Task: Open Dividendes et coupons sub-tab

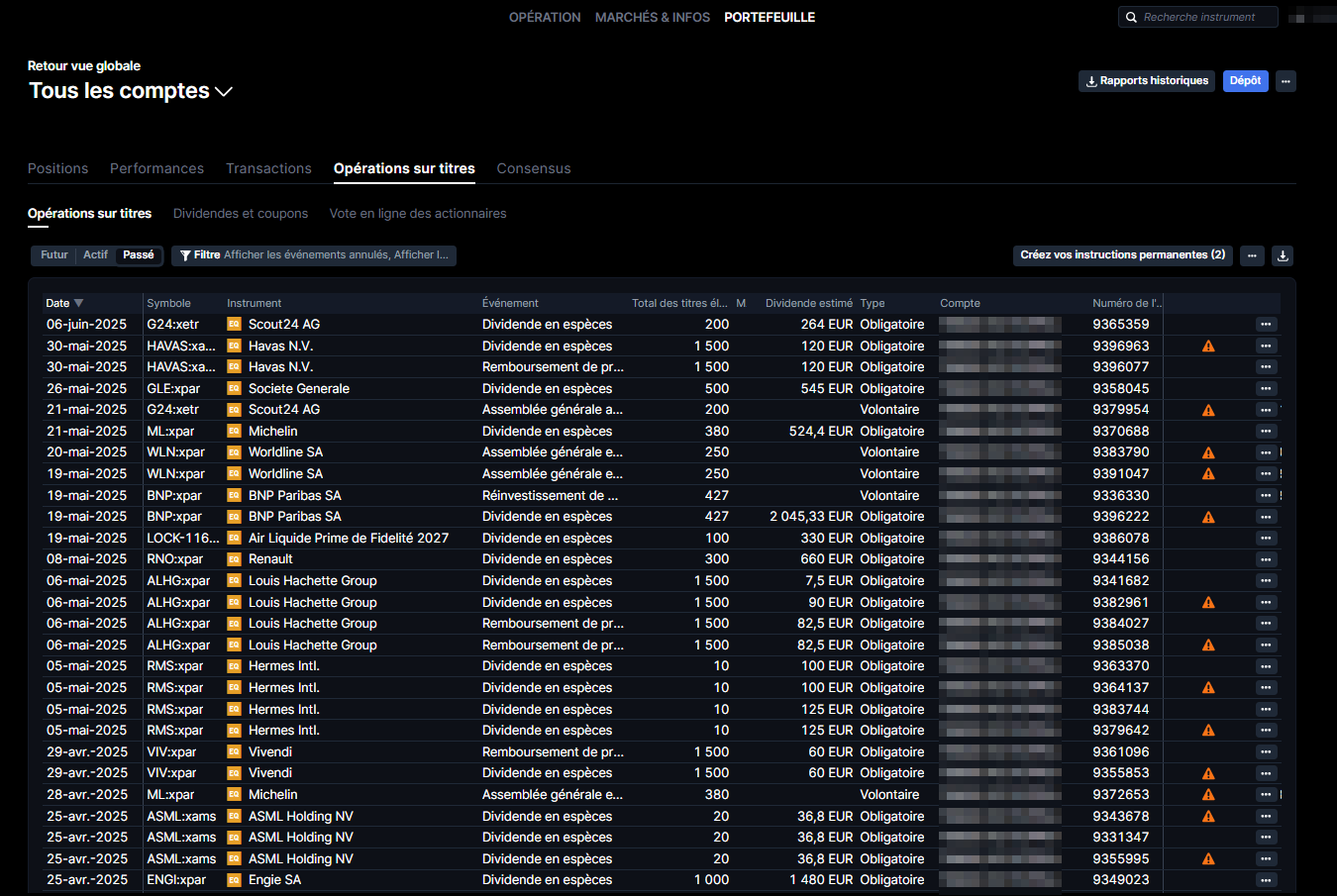Action: click(x=241, y=214)
